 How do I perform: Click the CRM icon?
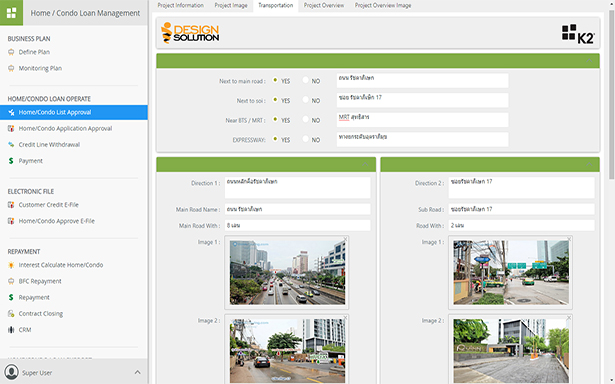(11, 330)
